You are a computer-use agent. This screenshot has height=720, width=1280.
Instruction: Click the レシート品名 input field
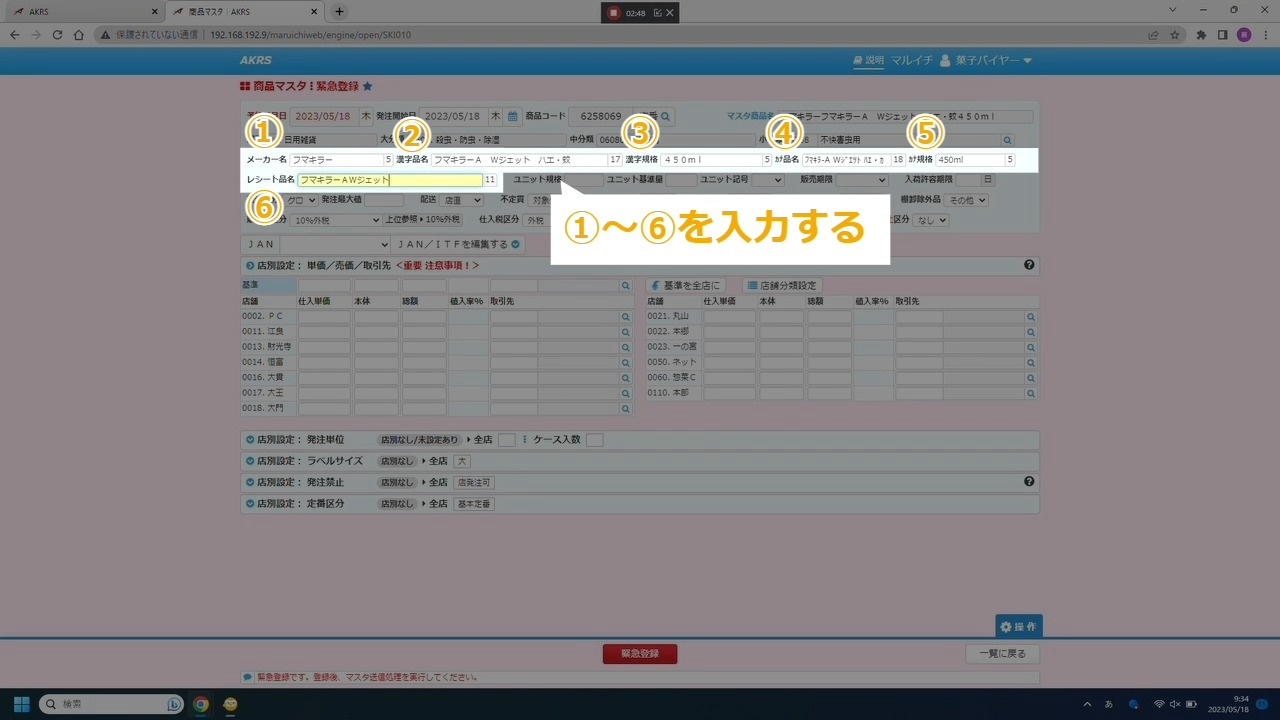click(390, 180)
